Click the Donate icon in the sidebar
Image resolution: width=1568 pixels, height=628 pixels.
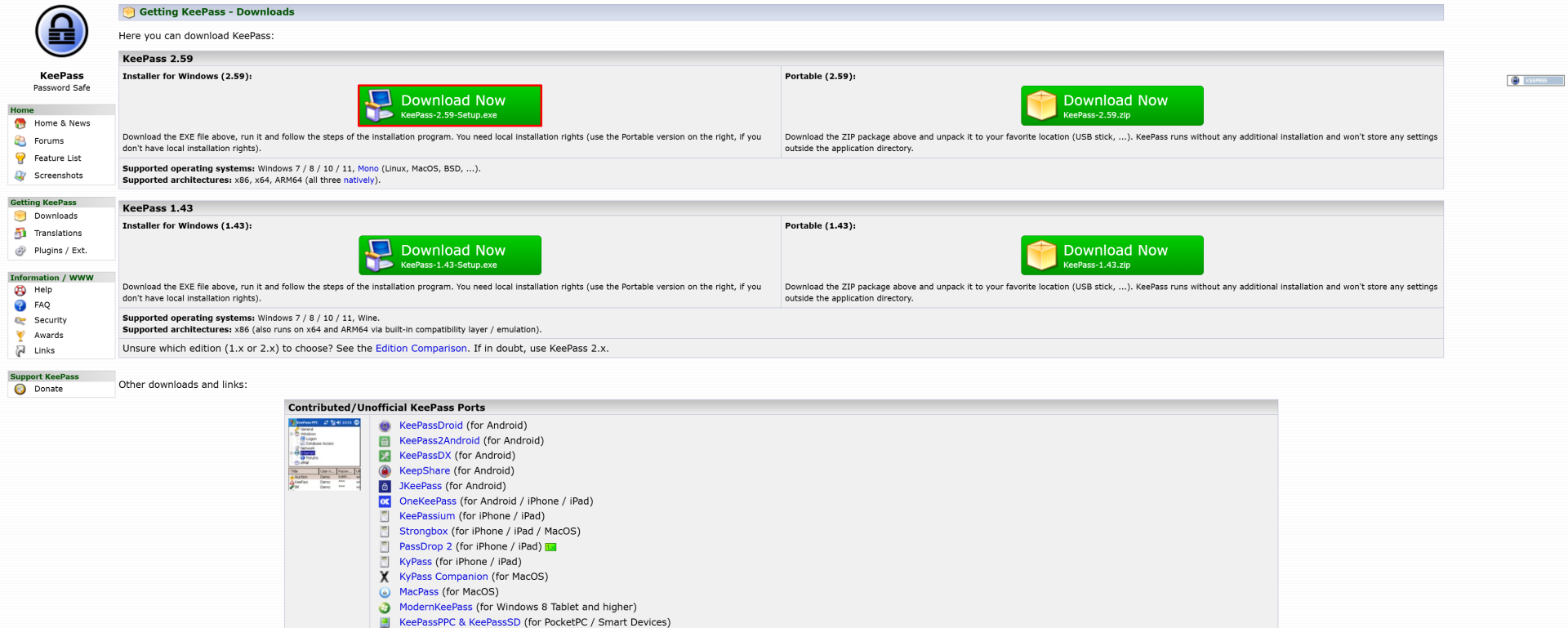coord(20,390)
